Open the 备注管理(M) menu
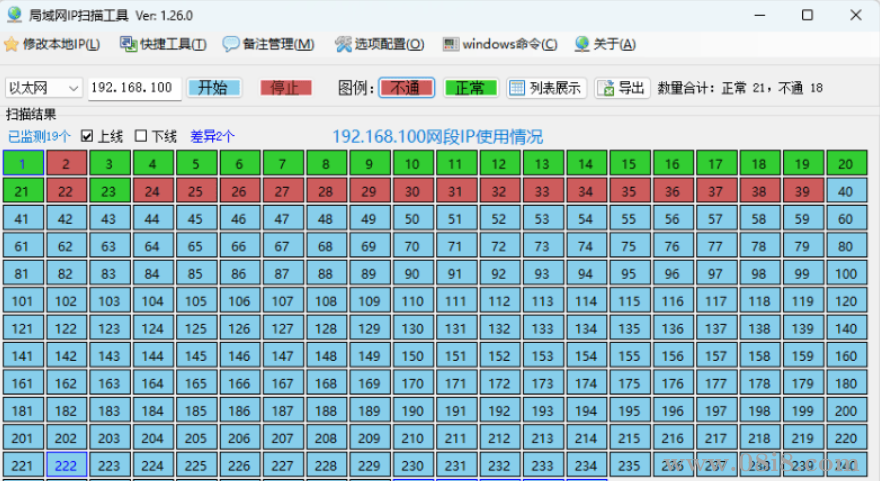Image resolution: width=880 pixels, height=481 pixels. tap(269, 44)
